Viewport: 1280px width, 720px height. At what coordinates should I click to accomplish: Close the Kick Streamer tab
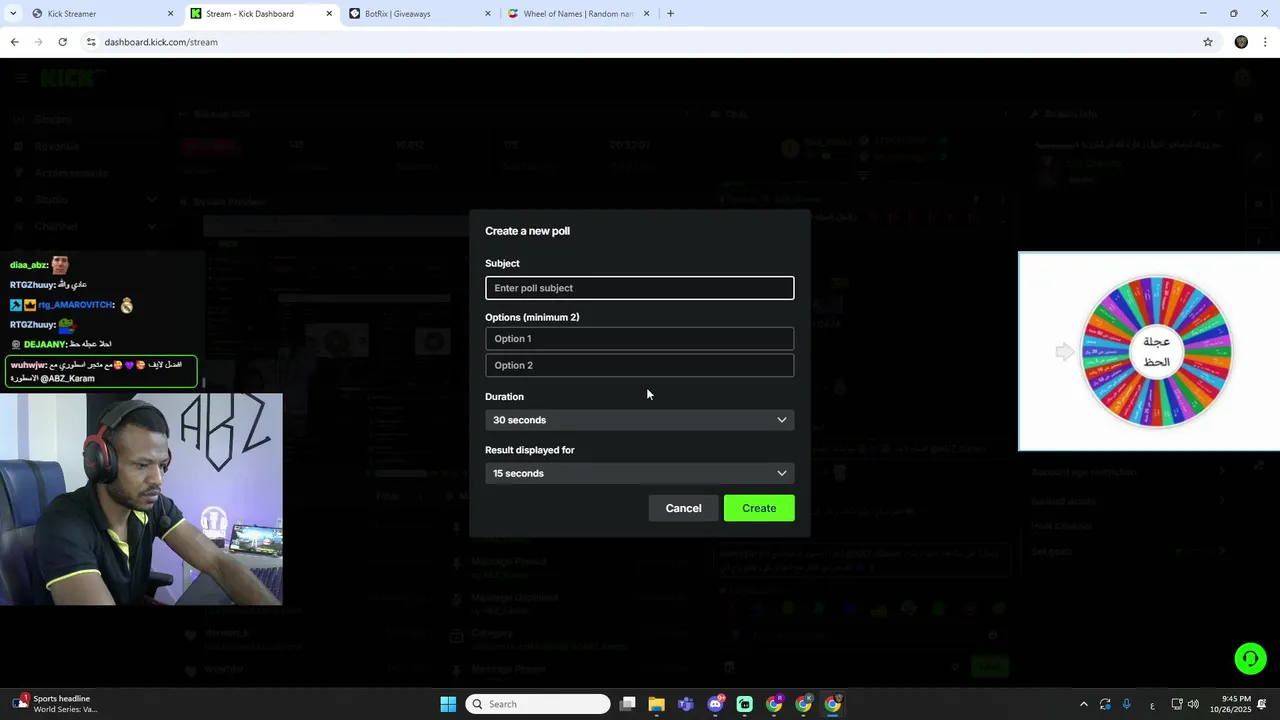(x=170, y=14)
